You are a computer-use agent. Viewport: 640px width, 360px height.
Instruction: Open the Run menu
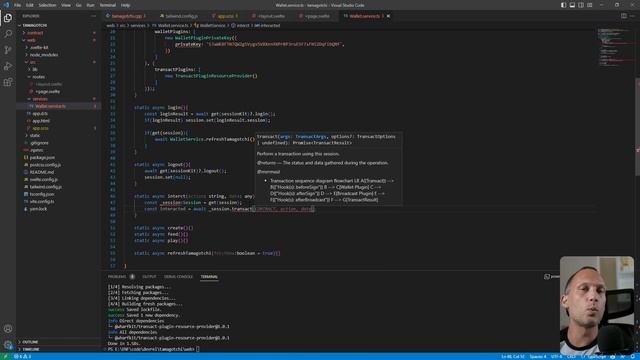90,5
